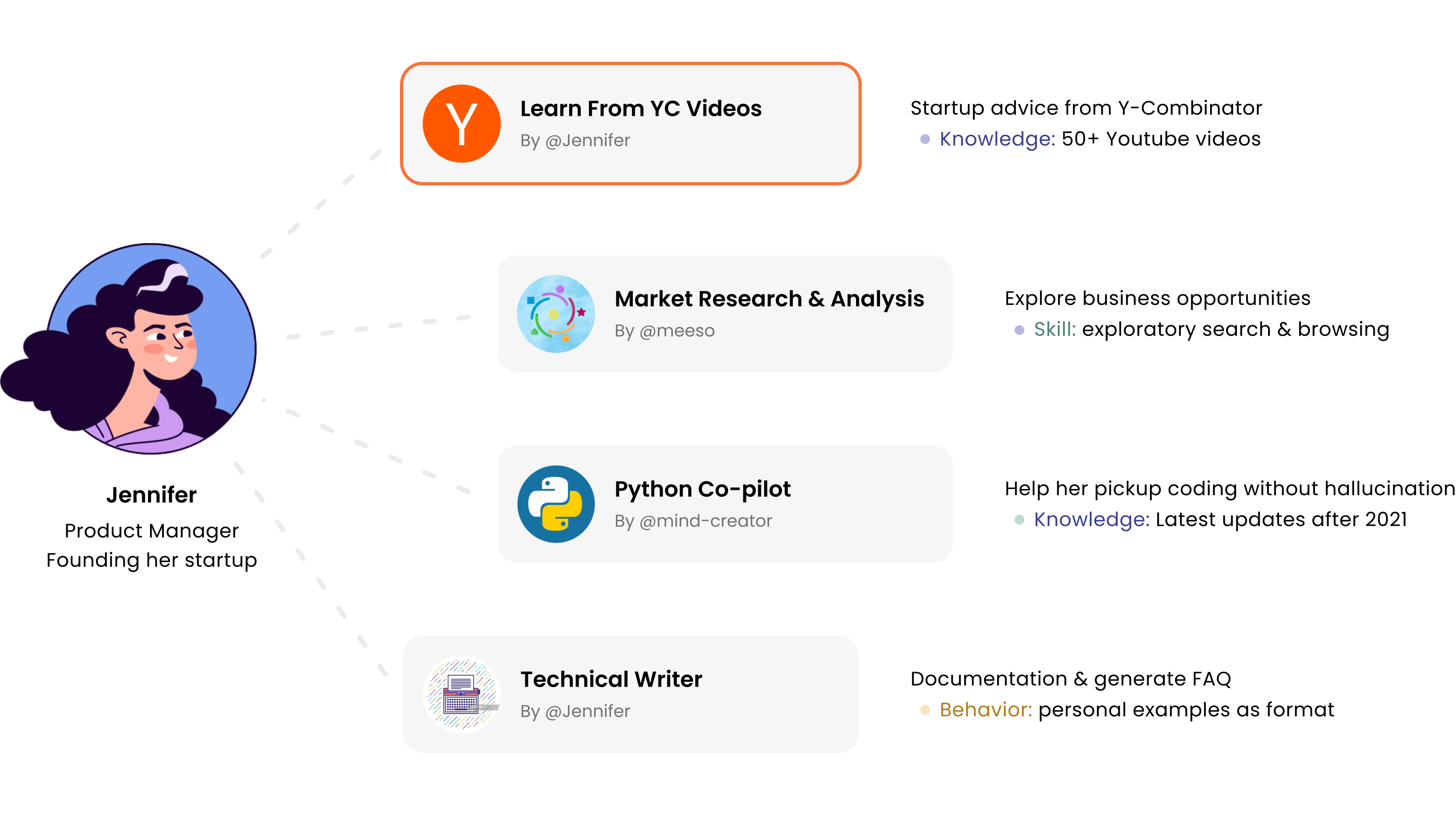Click the Behavior: personal examples text
The image size is (1456, 818).
[1136, 709]
